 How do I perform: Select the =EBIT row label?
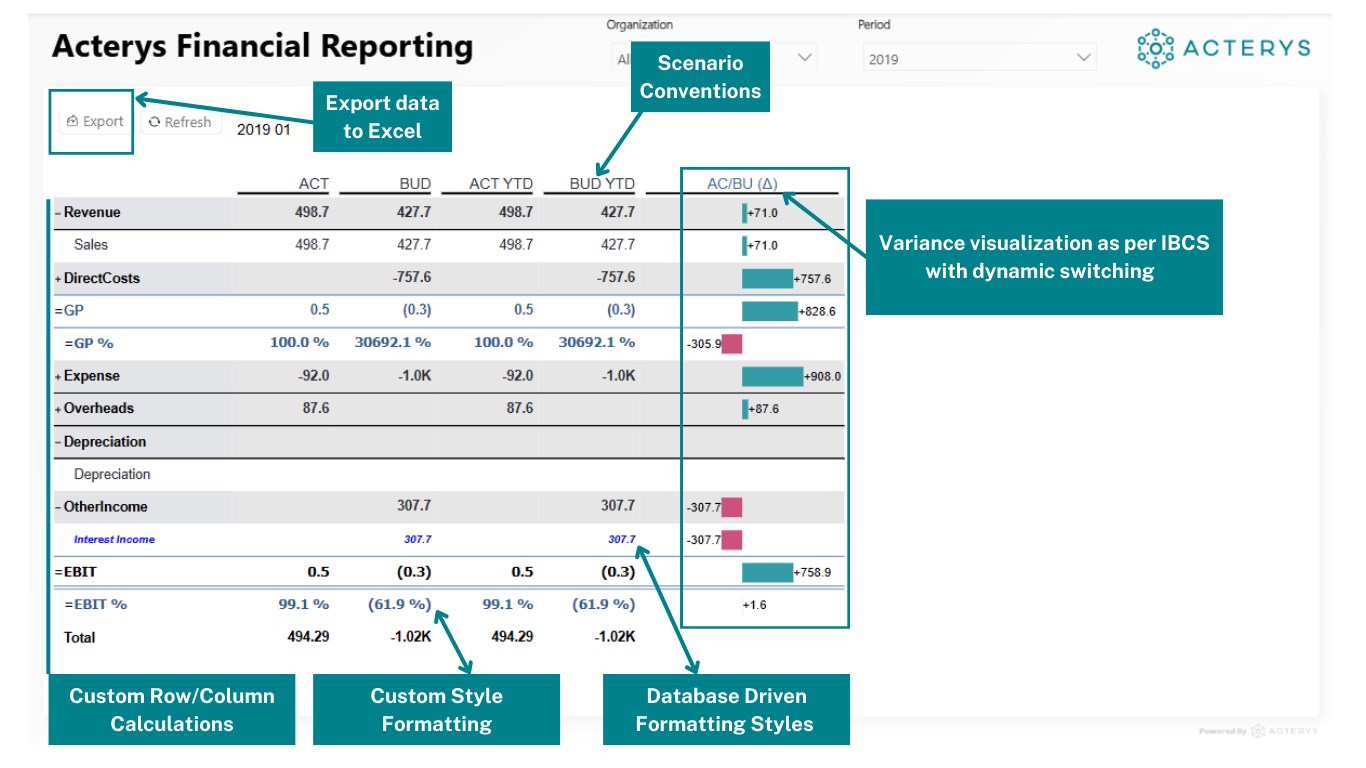pos(76,573)
